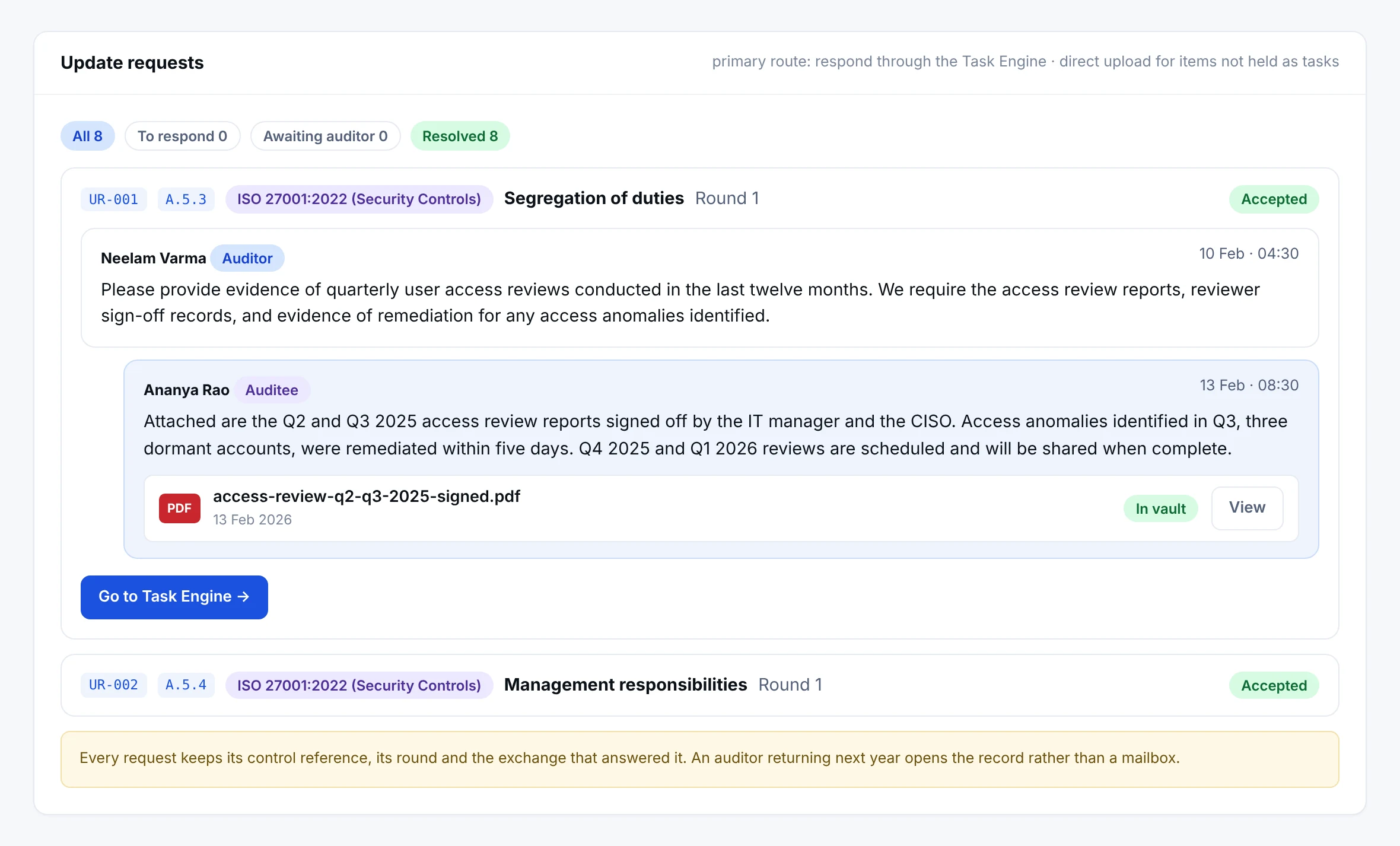Select the All 8 filter tab
Image resolution: width=1400 pixels, height=846 pixels.
pos(87,136)
